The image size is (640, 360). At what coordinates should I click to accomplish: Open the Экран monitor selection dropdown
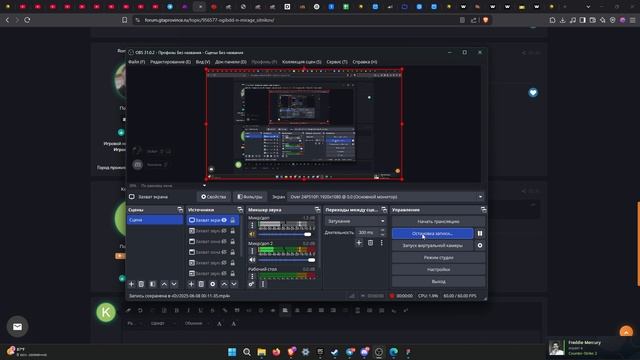tap(385, 197)
